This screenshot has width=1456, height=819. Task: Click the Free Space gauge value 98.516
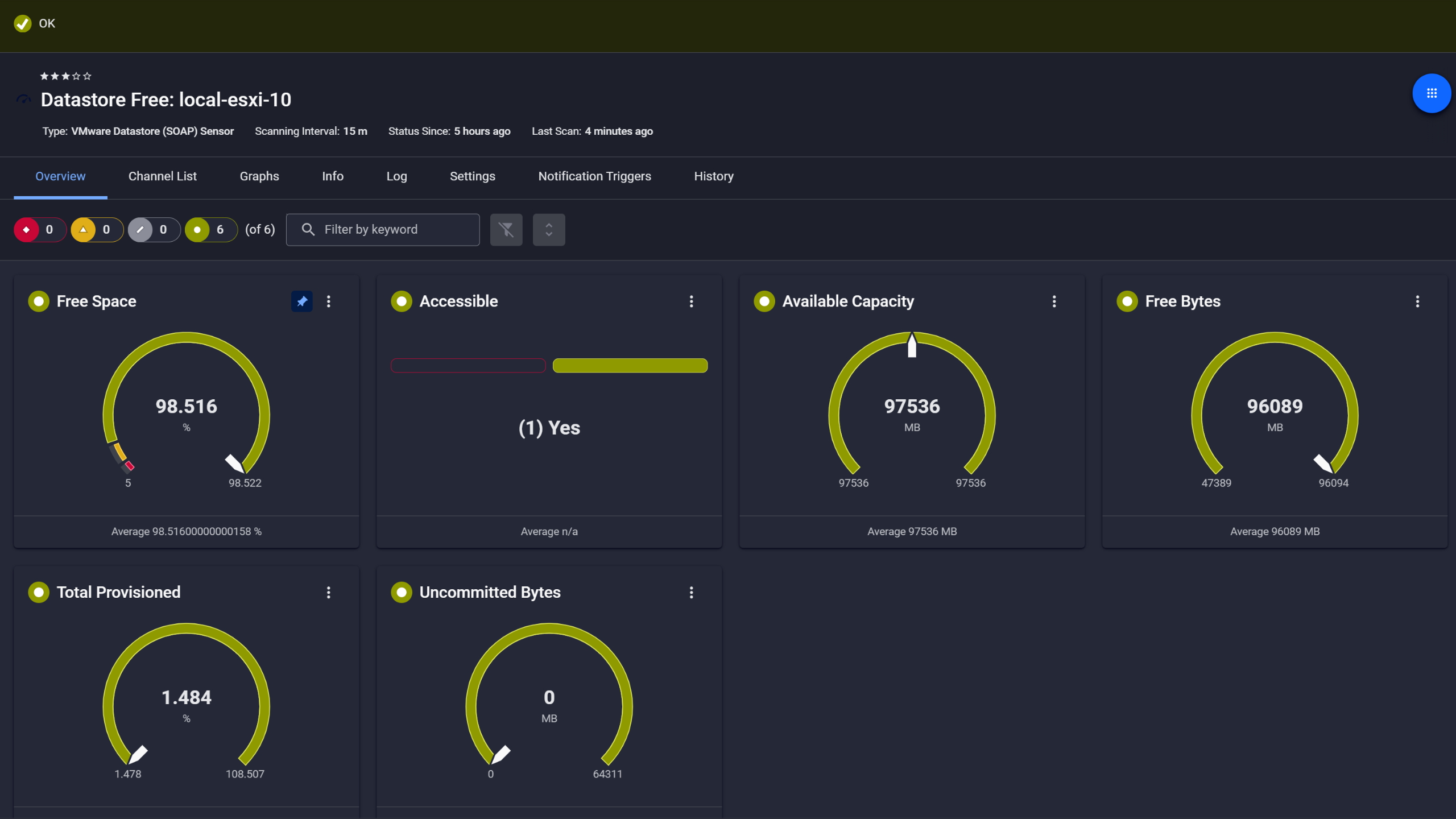[x=187, y=406]
